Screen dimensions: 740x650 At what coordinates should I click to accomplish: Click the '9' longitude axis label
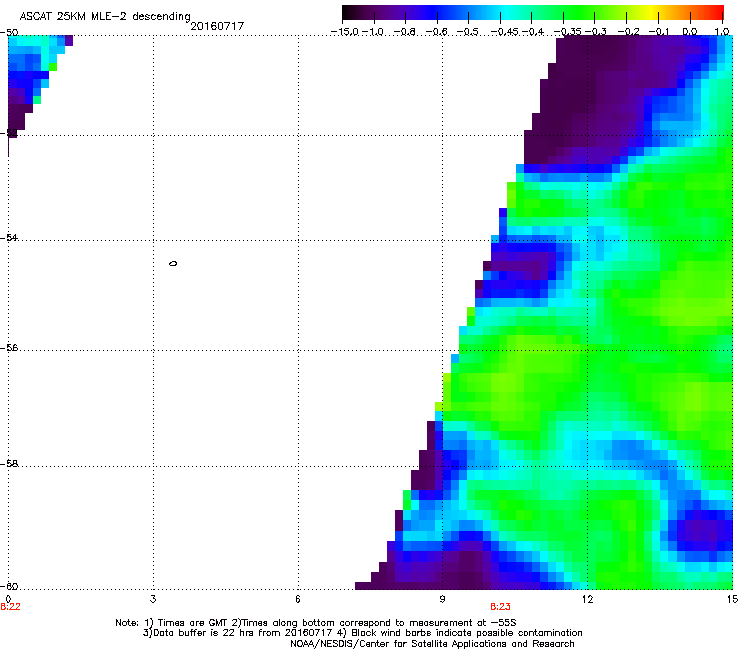[x=442, y=599]
